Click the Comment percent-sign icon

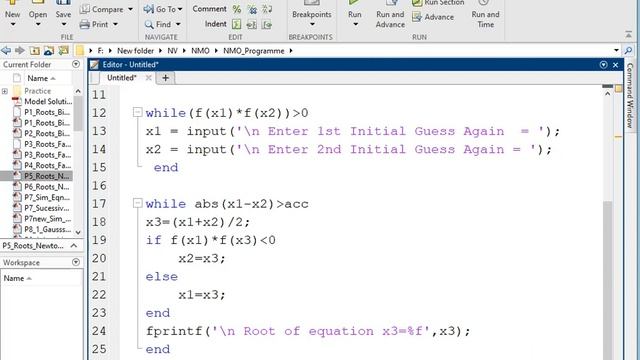pyautogui.click(x=237, y=9)
